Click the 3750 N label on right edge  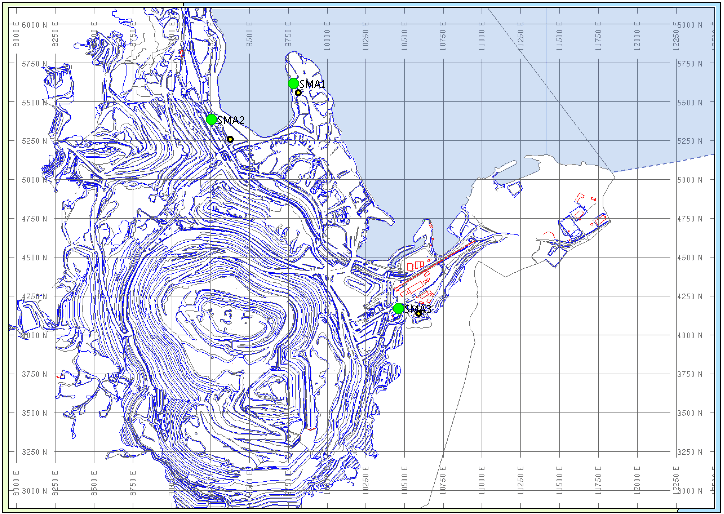(x=689, y=374)
